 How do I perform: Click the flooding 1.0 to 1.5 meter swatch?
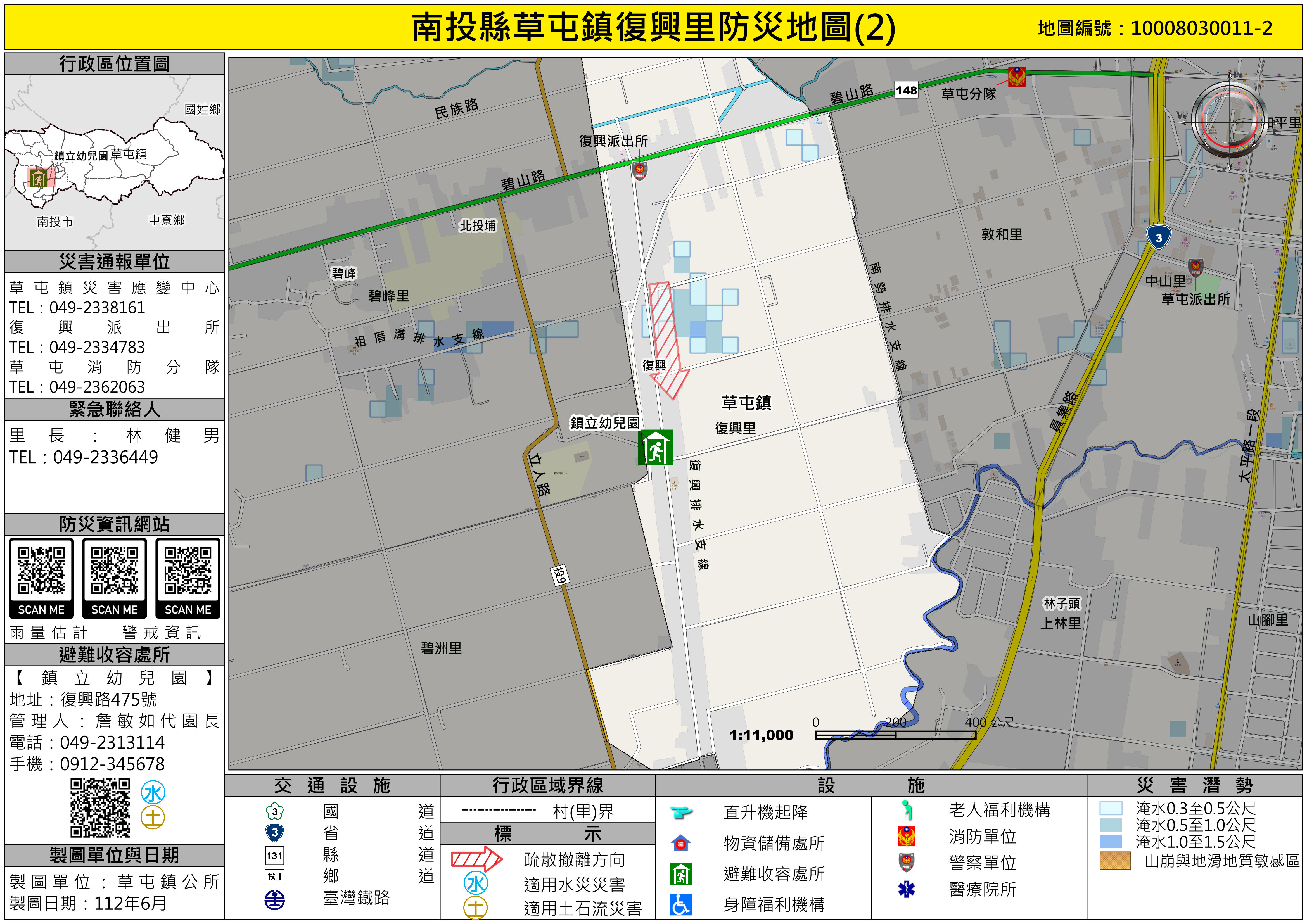[1111, 842]
